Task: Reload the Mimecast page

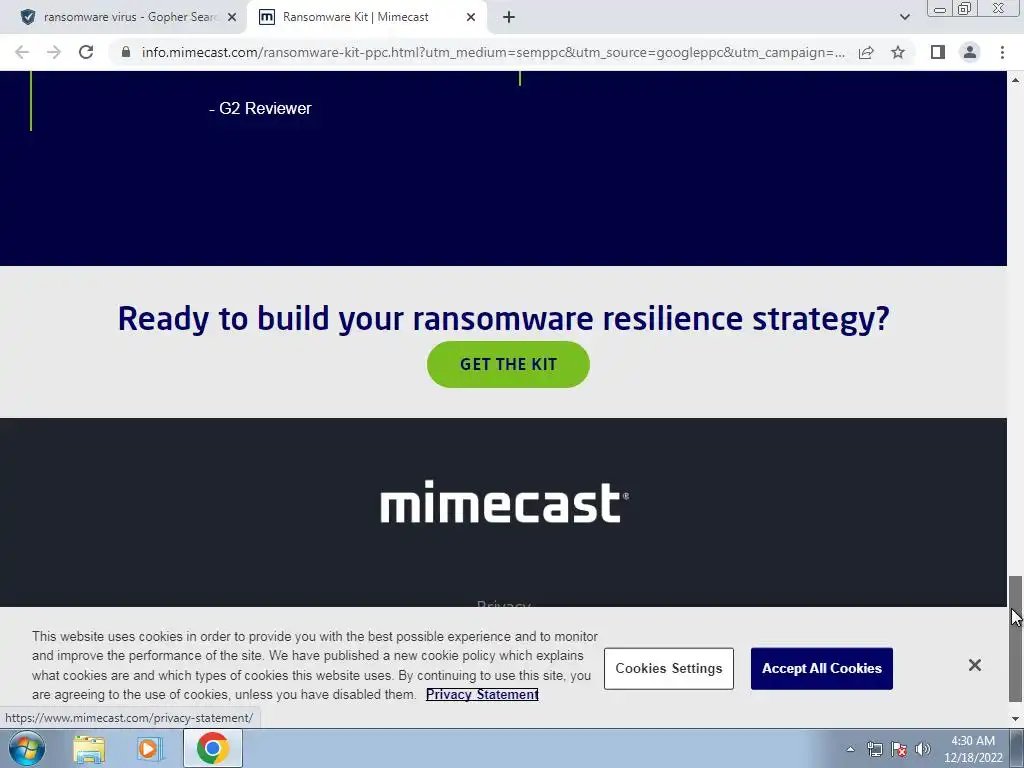Action: point(86,52)
